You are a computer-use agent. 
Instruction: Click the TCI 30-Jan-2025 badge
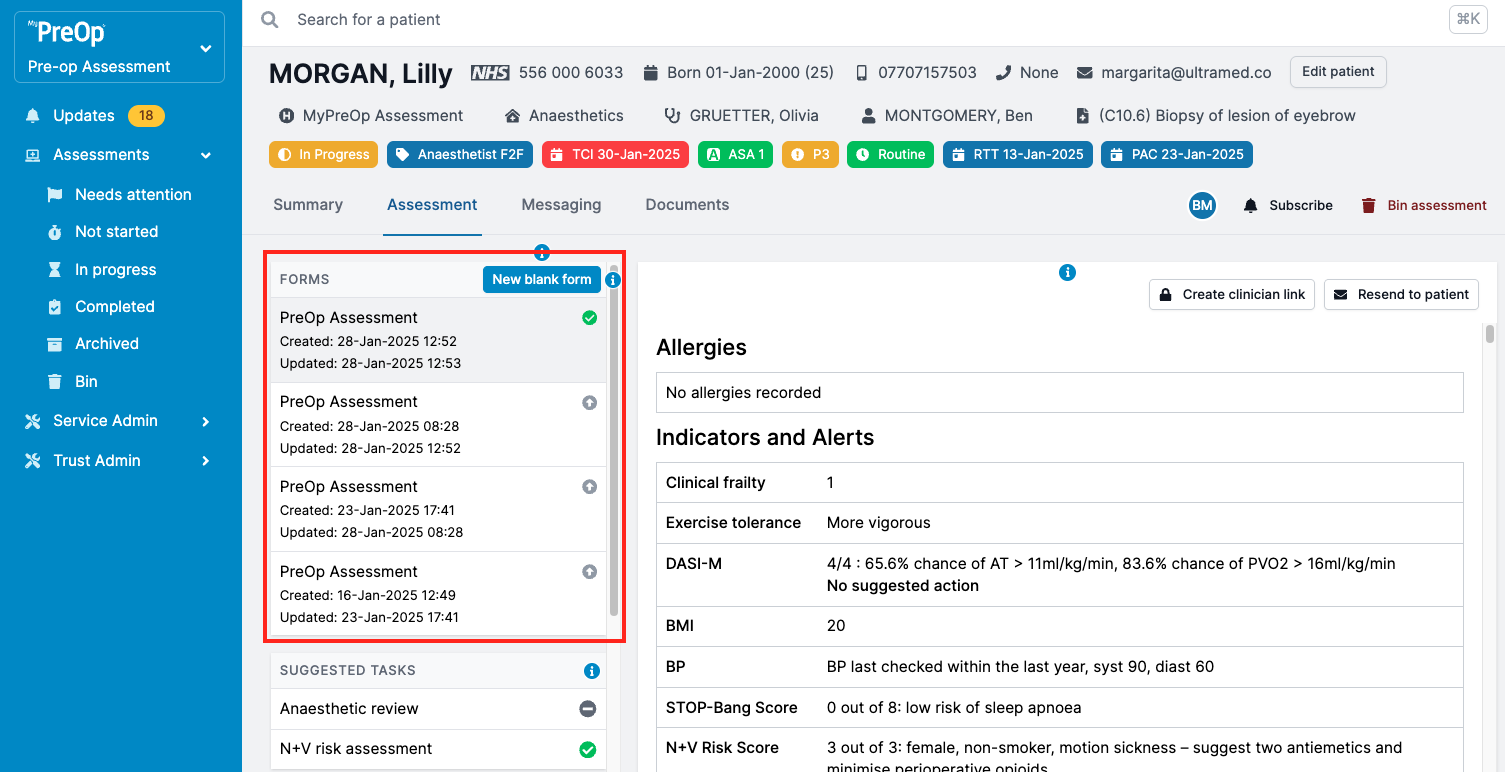click(615, 155)
